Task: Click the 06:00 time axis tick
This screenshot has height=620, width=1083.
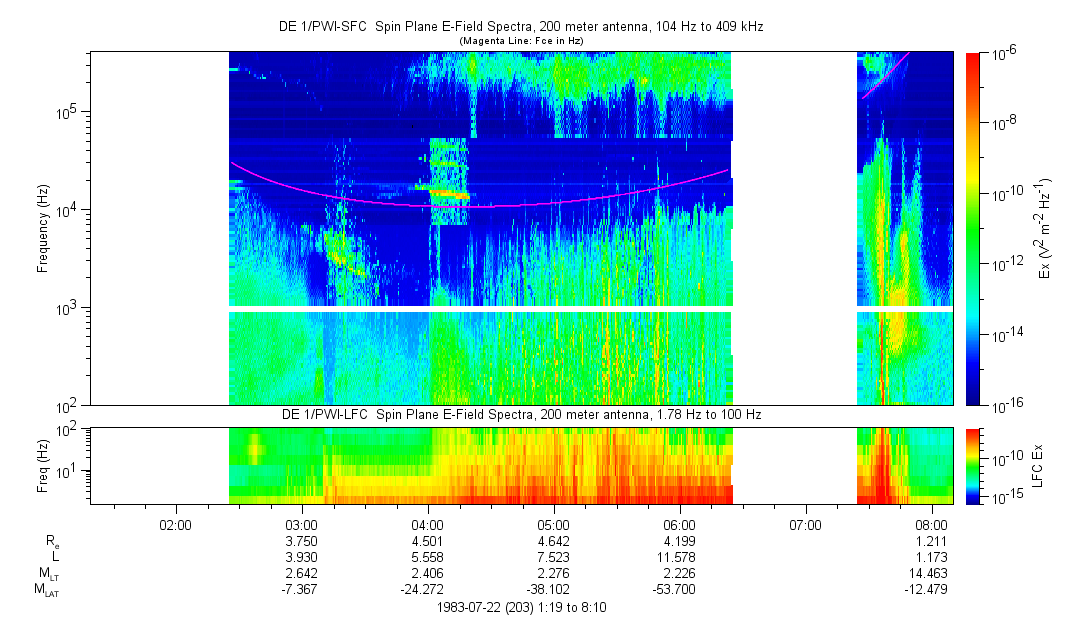Action: tap(680, 523)
